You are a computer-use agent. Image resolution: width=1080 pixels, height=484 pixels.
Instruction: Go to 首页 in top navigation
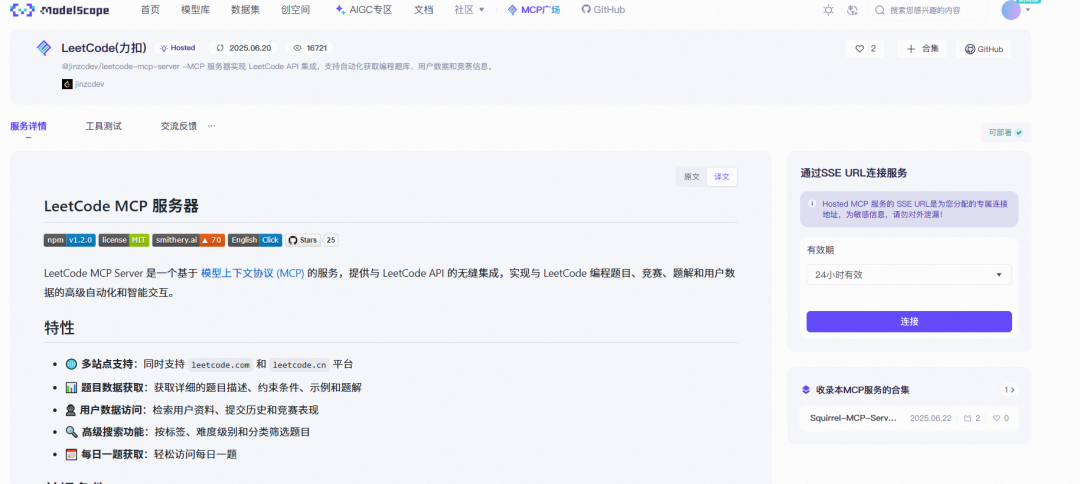point(149,10)
